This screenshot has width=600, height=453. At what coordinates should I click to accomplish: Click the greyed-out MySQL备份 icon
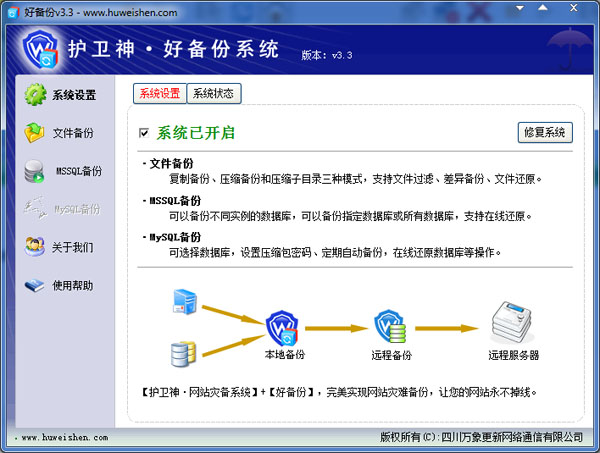35,208
